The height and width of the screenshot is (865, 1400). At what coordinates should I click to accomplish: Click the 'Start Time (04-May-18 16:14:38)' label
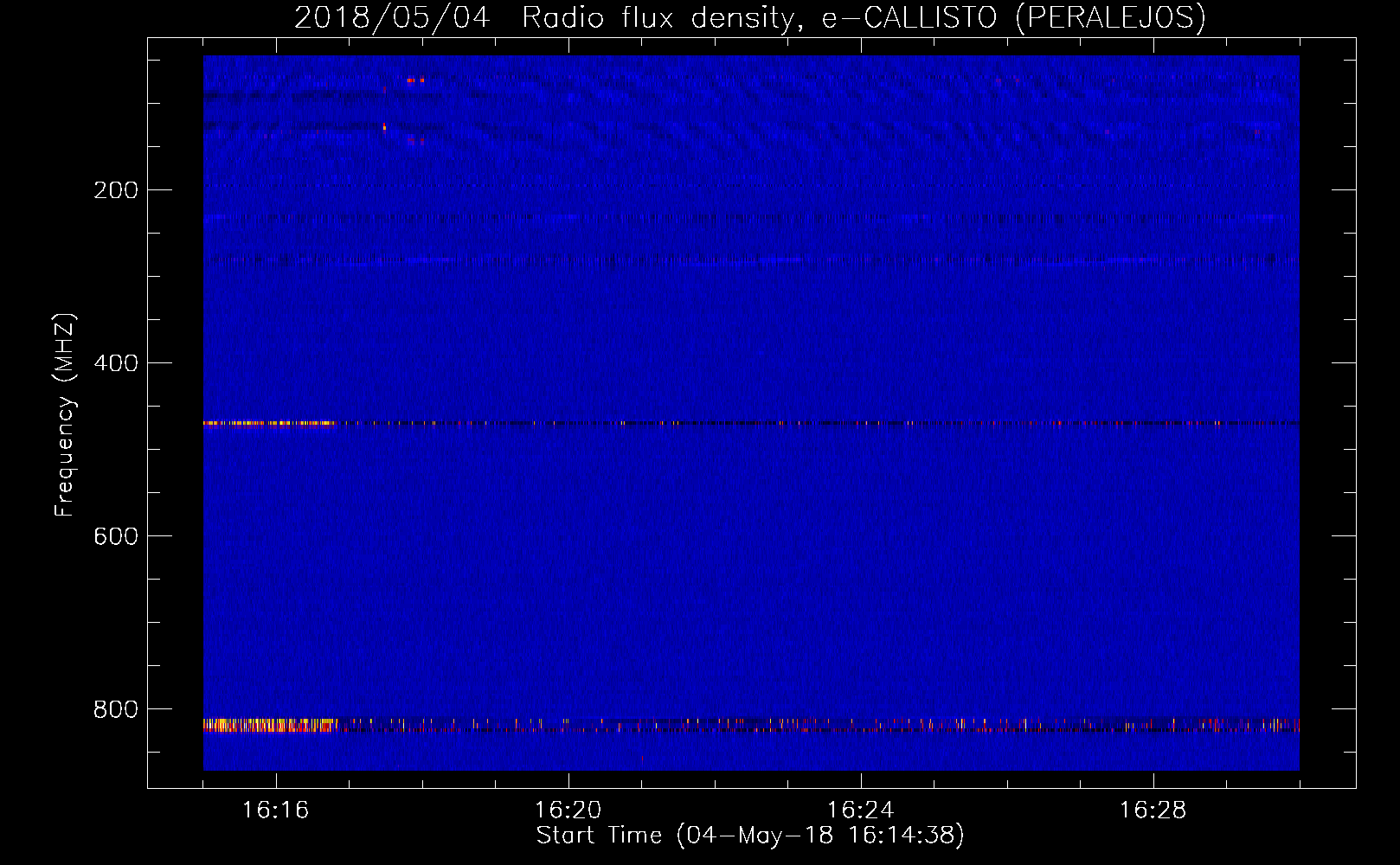[x=750, y=836]
